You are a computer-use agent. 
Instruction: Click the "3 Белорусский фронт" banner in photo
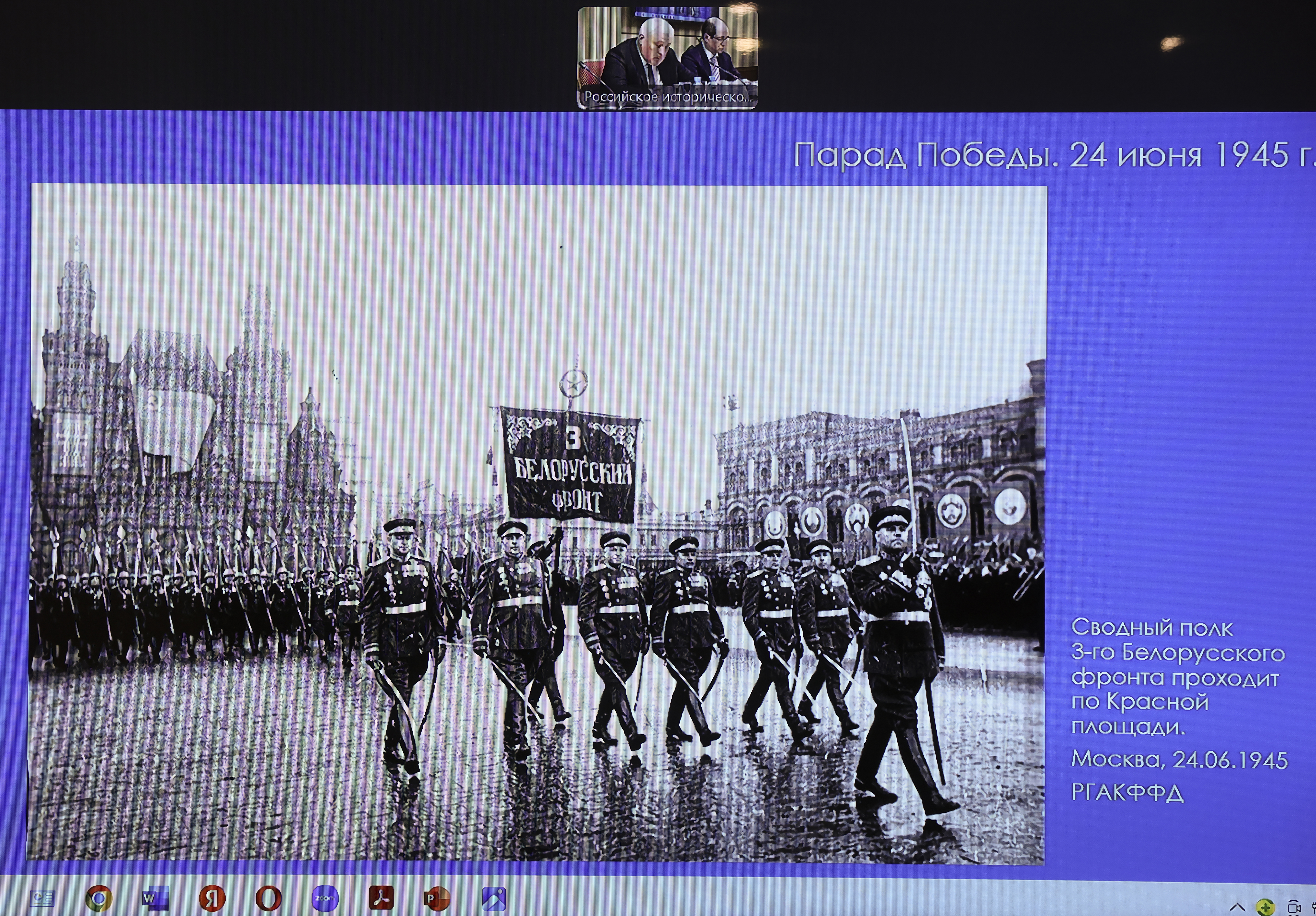(572, 464)
